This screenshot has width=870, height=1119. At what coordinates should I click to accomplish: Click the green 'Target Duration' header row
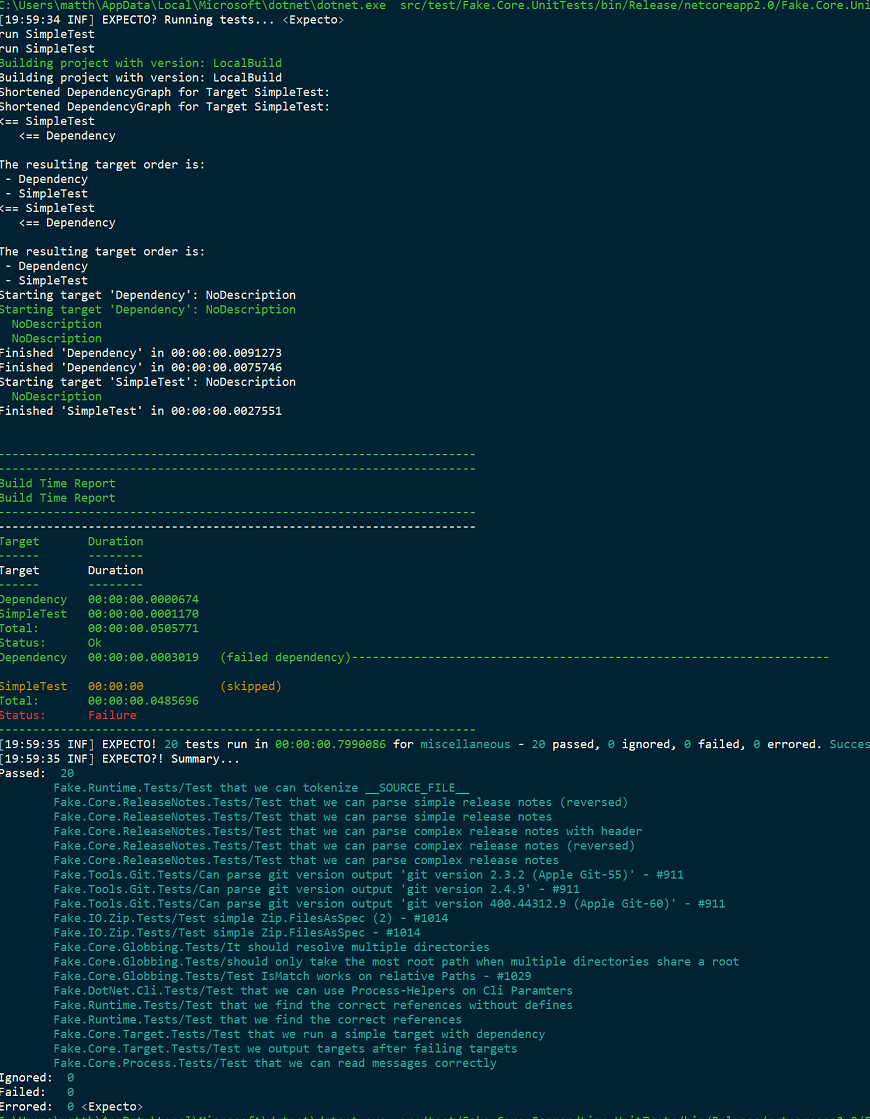71,541
